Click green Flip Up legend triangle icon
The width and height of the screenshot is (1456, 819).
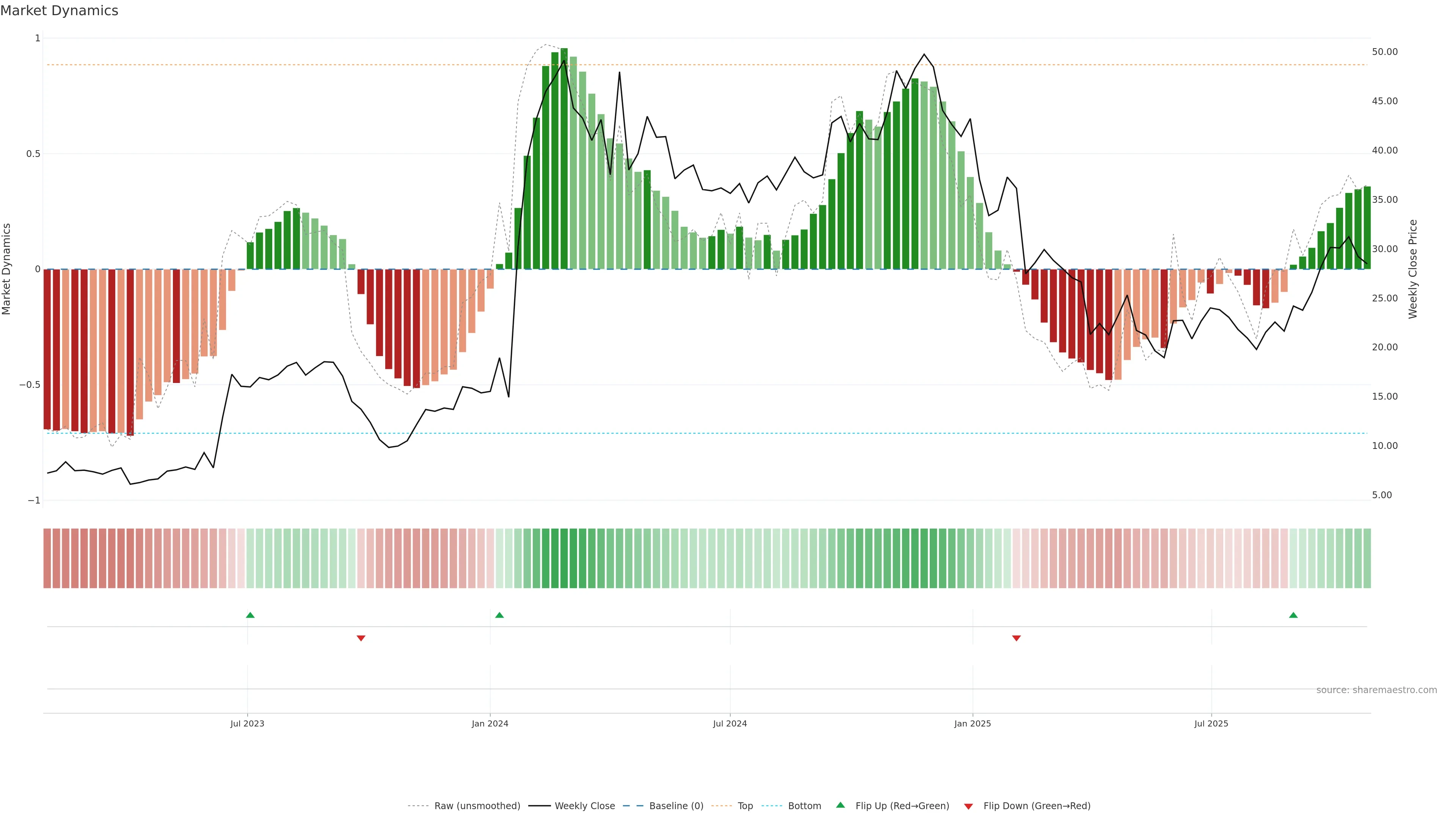click(841, 805)
